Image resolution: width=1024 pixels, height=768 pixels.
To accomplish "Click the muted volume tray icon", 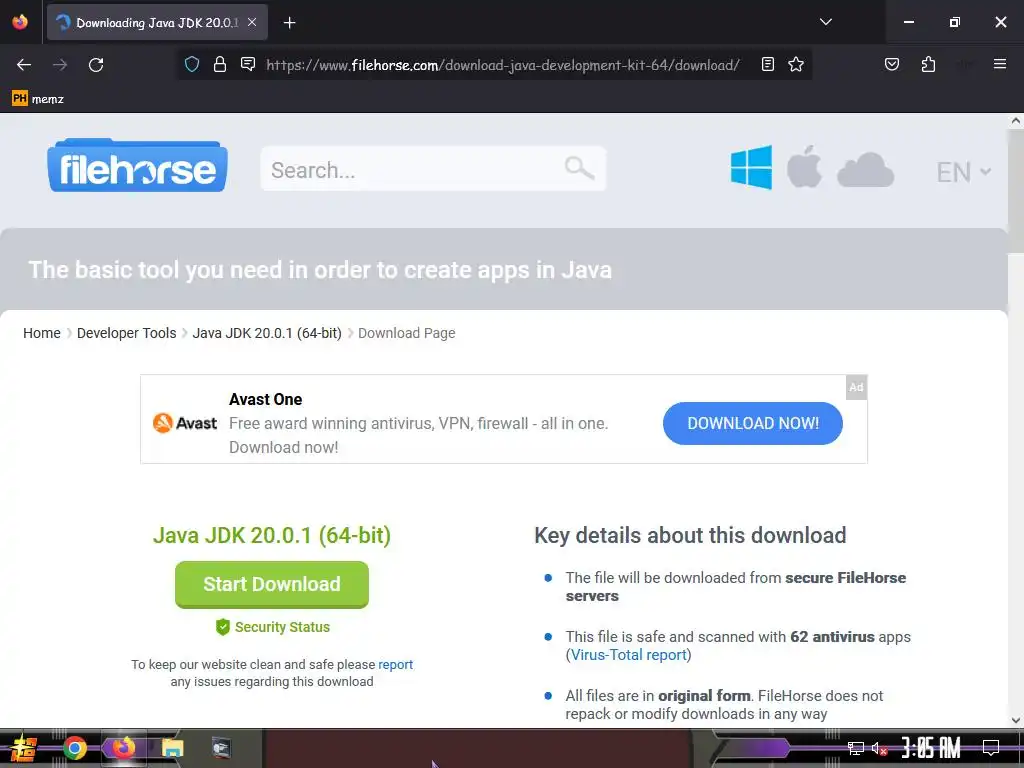I will click(879, 748).
